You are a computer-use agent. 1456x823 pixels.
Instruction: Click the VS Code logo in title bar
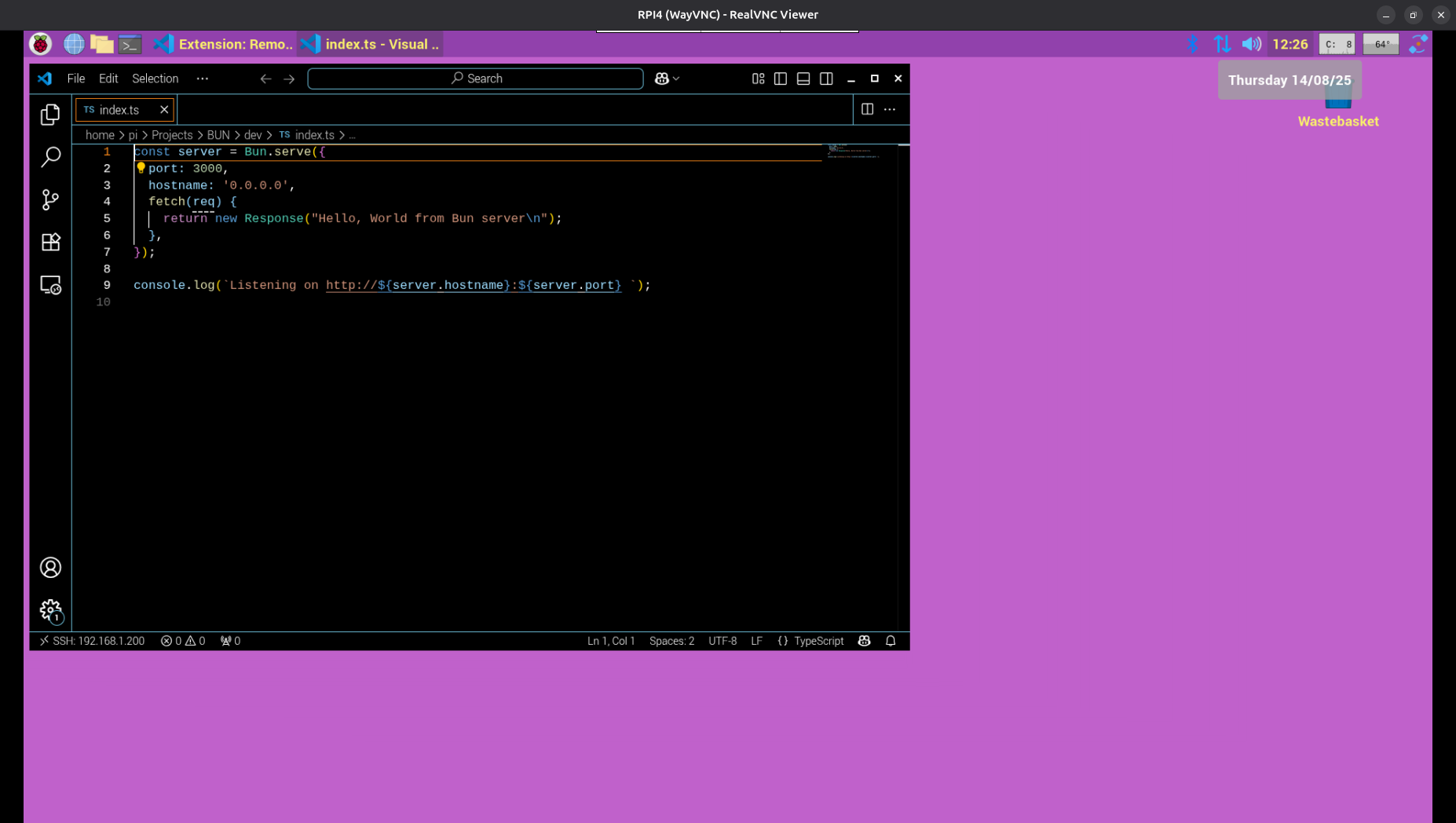(45, 79)
